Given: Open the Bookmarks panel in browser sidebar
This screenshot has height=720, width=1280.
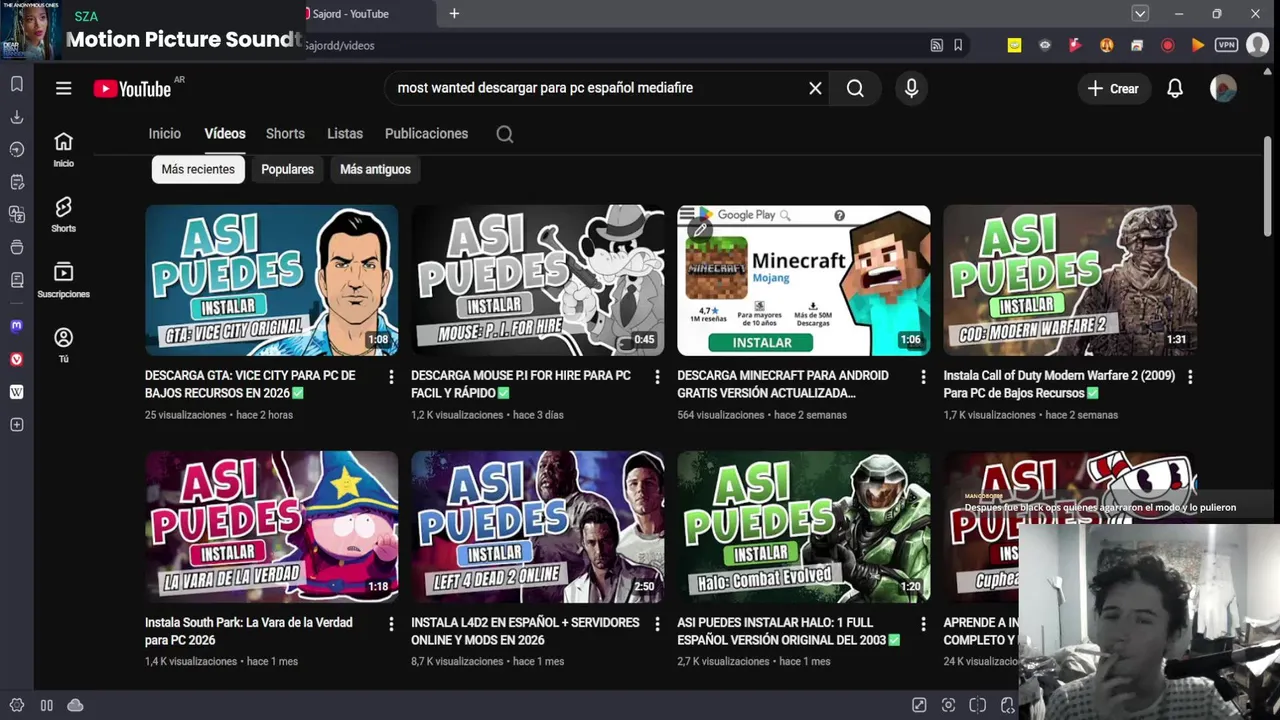Looking at the screenshot, I should click(x=17, y=84).
